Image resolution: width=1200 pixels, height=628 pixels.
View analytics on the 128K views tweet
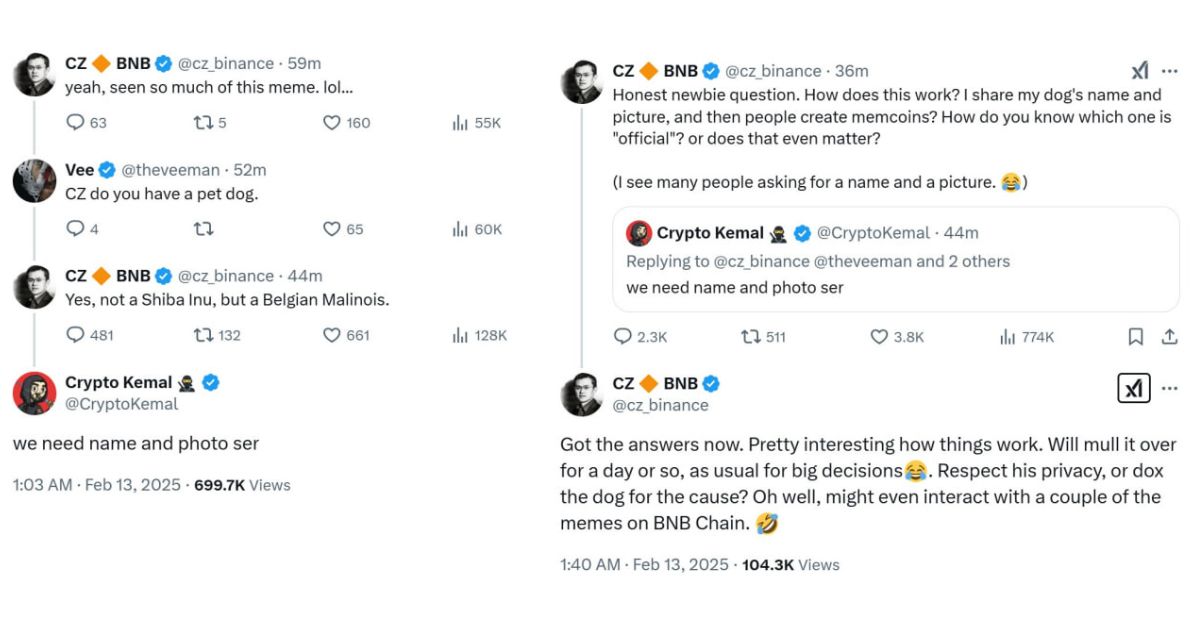[461, 335]
